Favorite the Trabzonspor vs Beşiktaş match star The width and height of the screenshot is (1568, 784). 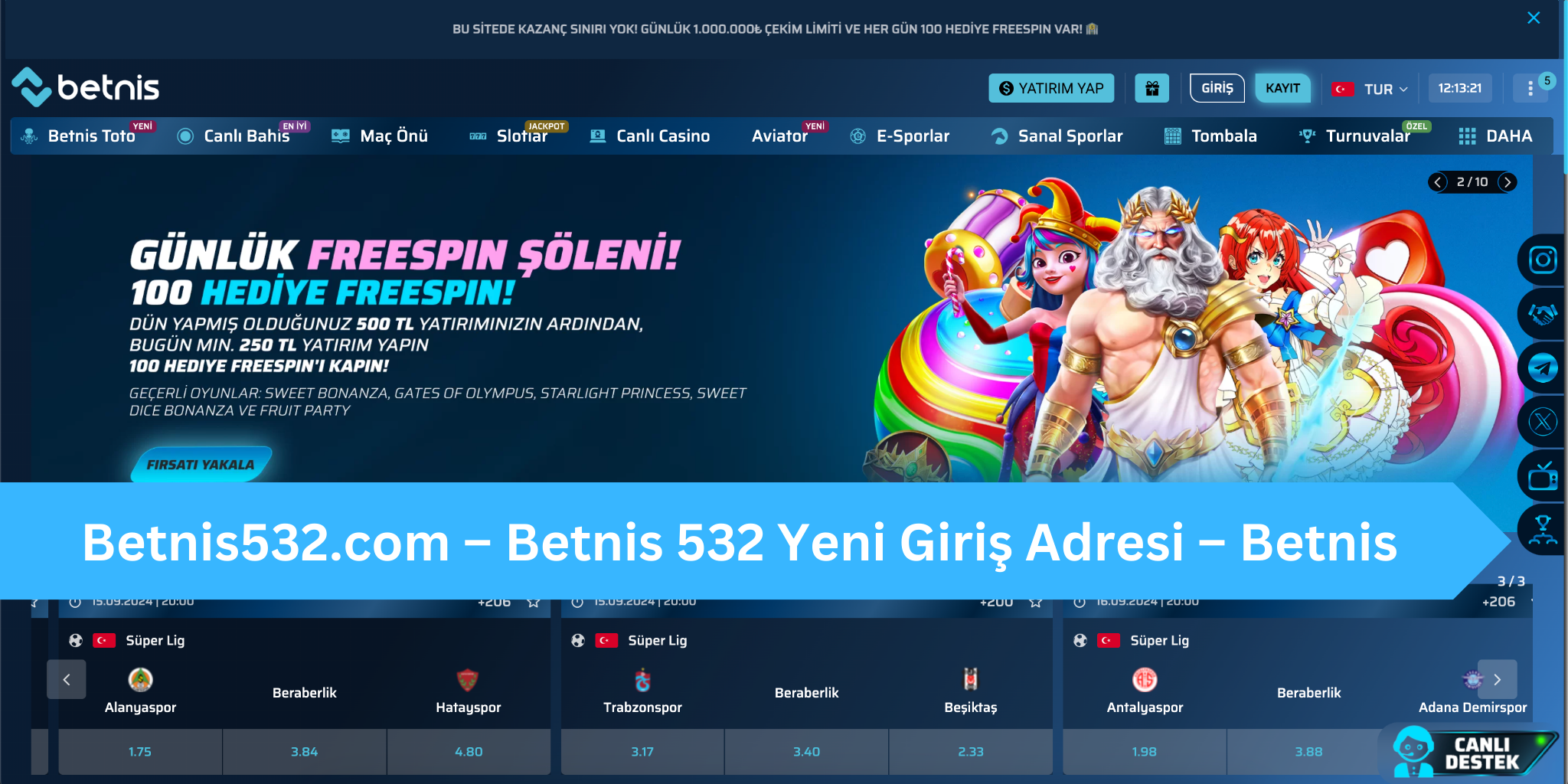1035,603
